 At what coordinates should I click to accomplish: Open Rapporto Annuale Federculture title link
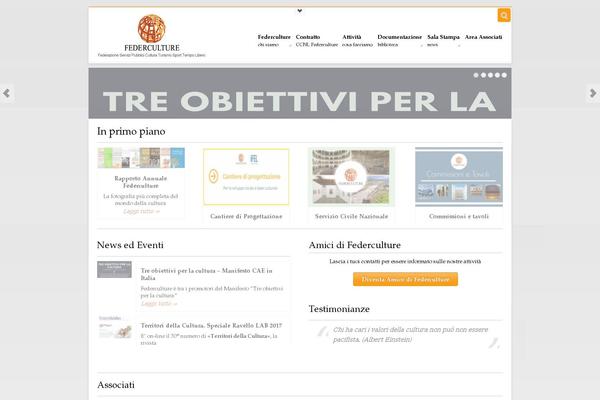(141, 182)
